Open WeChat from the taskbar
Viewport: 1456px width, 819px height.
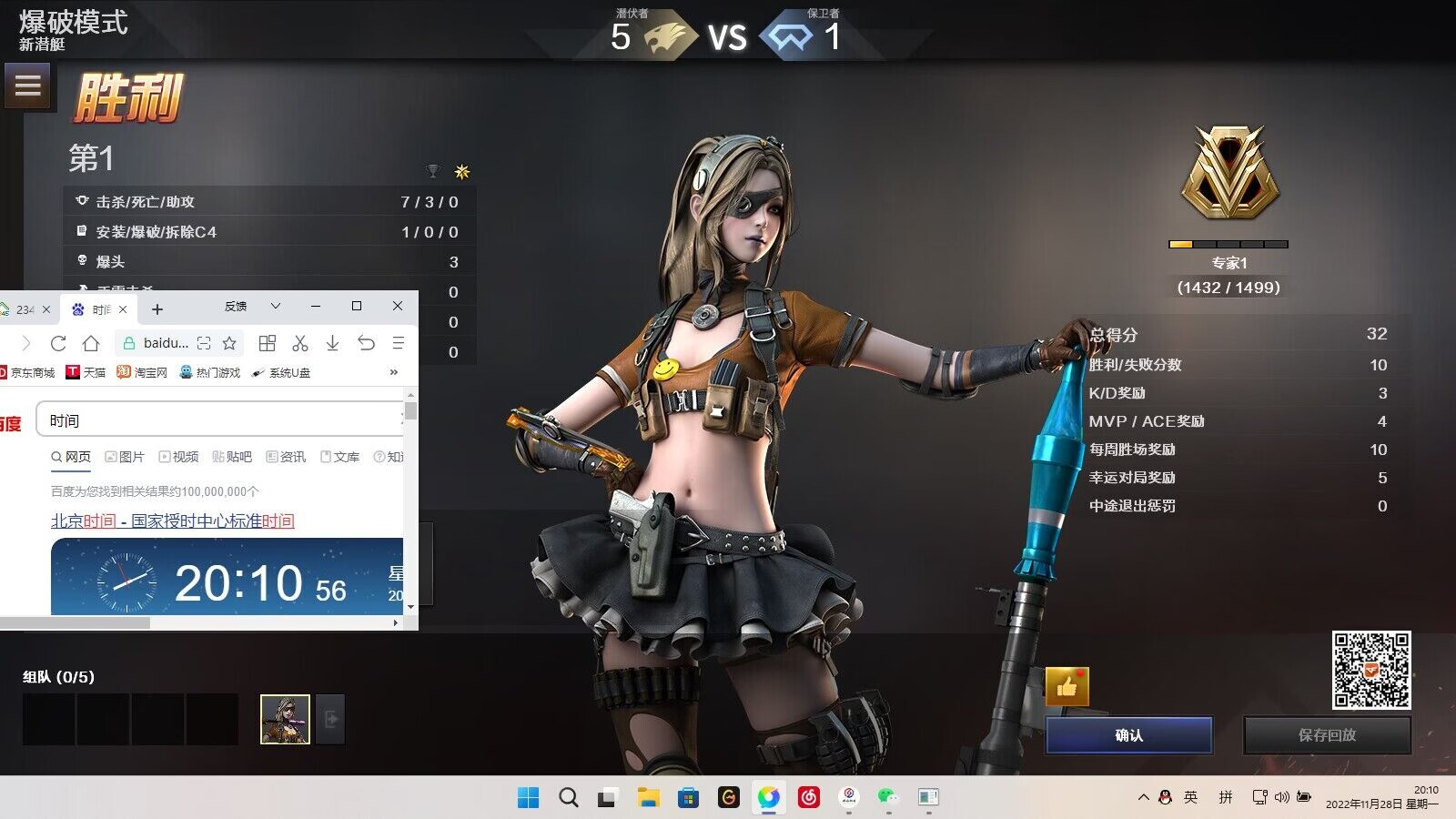[x=888, y=797]
